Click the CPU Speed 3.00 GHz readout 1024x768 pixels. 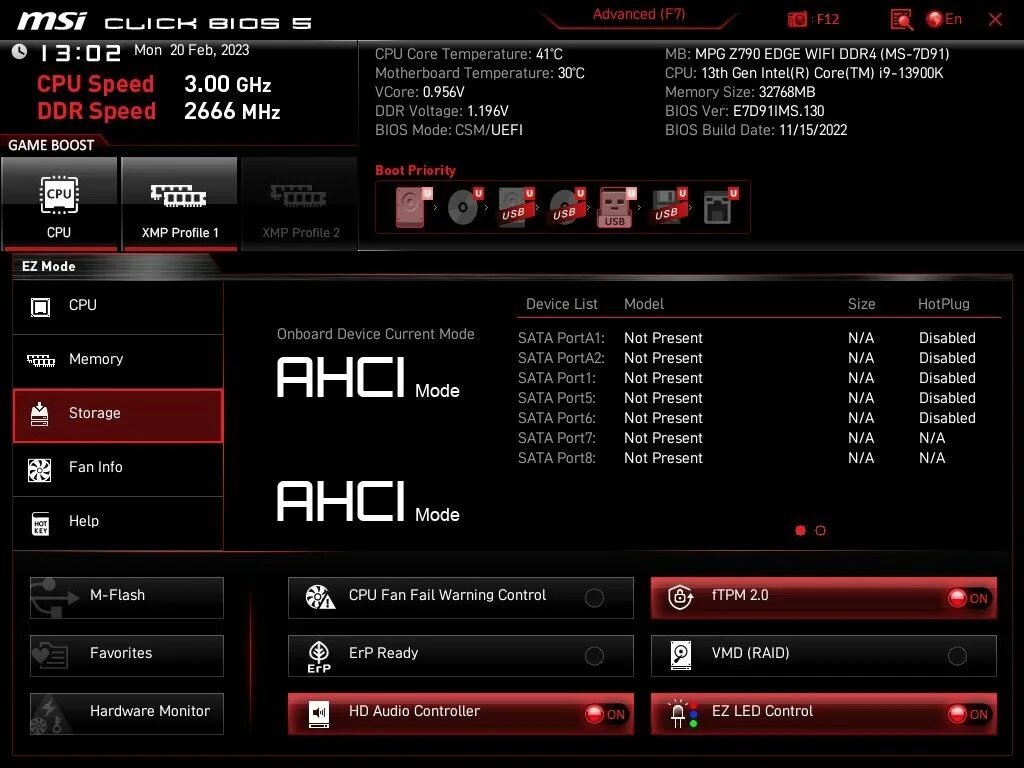click(154, 84)
